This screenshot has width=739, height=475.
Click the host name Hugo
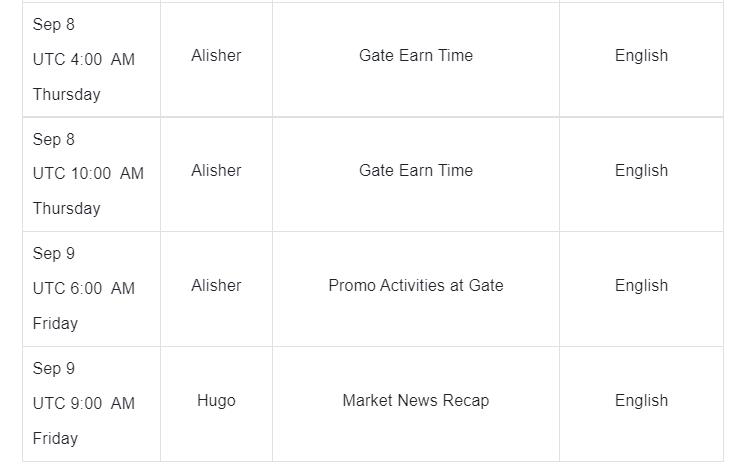pos(216,401)
